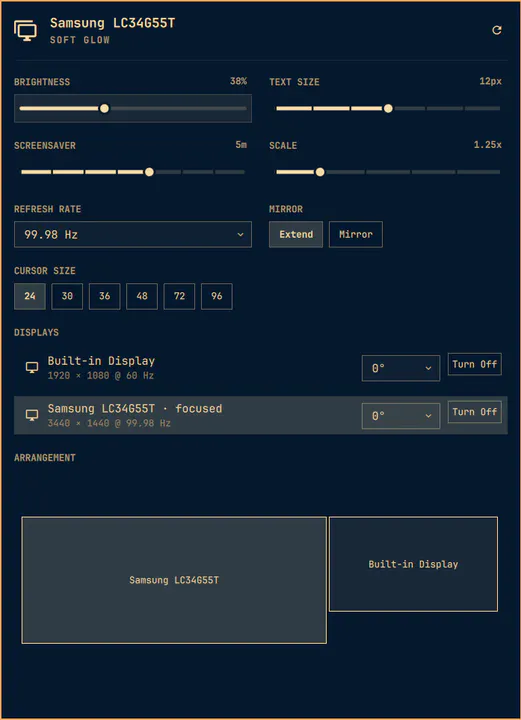
Task: Turn Off the Built-in Display
Action: 475,364
